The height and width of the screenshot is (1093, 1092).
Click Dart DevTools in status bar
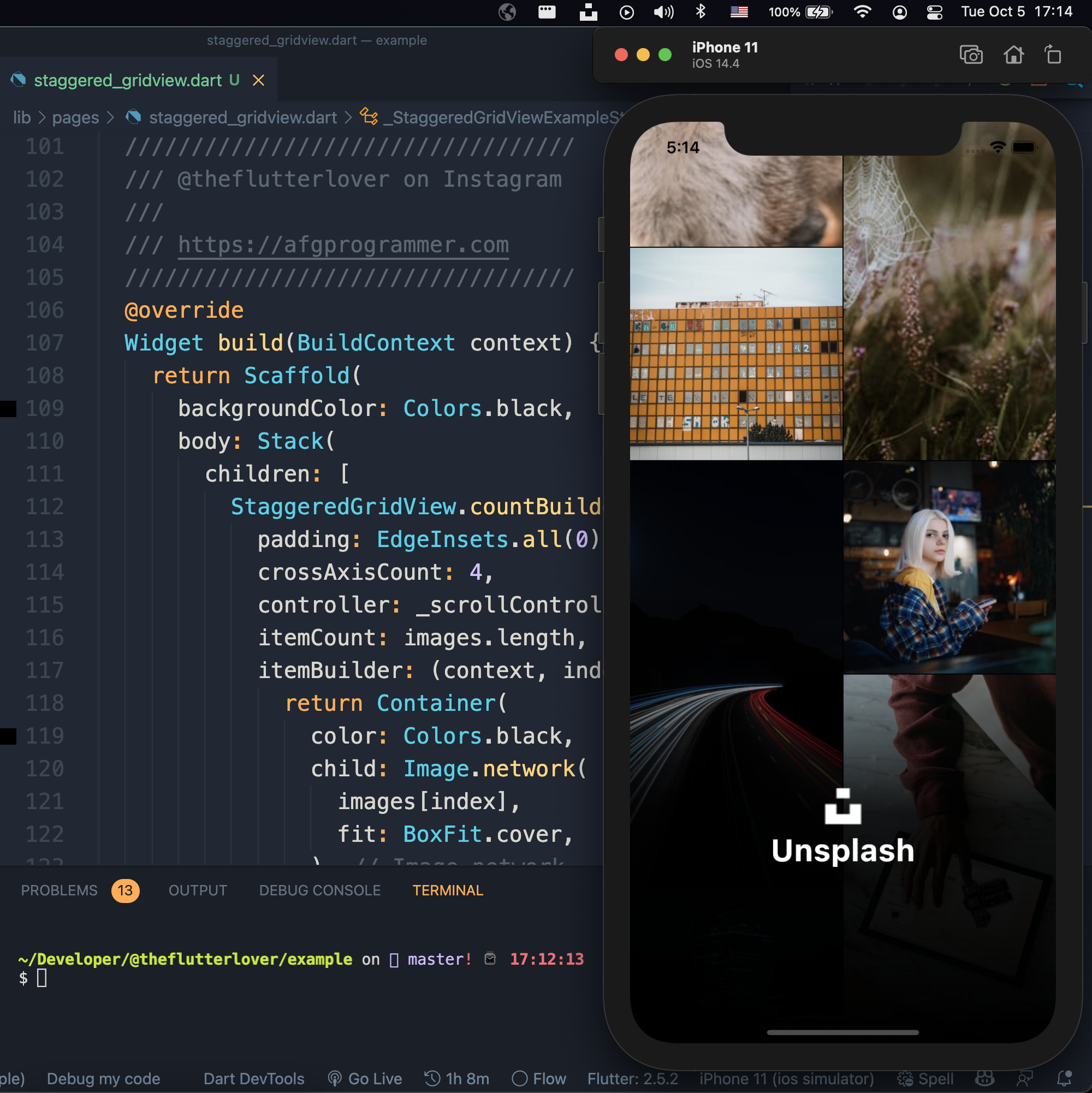(253, 1078)
